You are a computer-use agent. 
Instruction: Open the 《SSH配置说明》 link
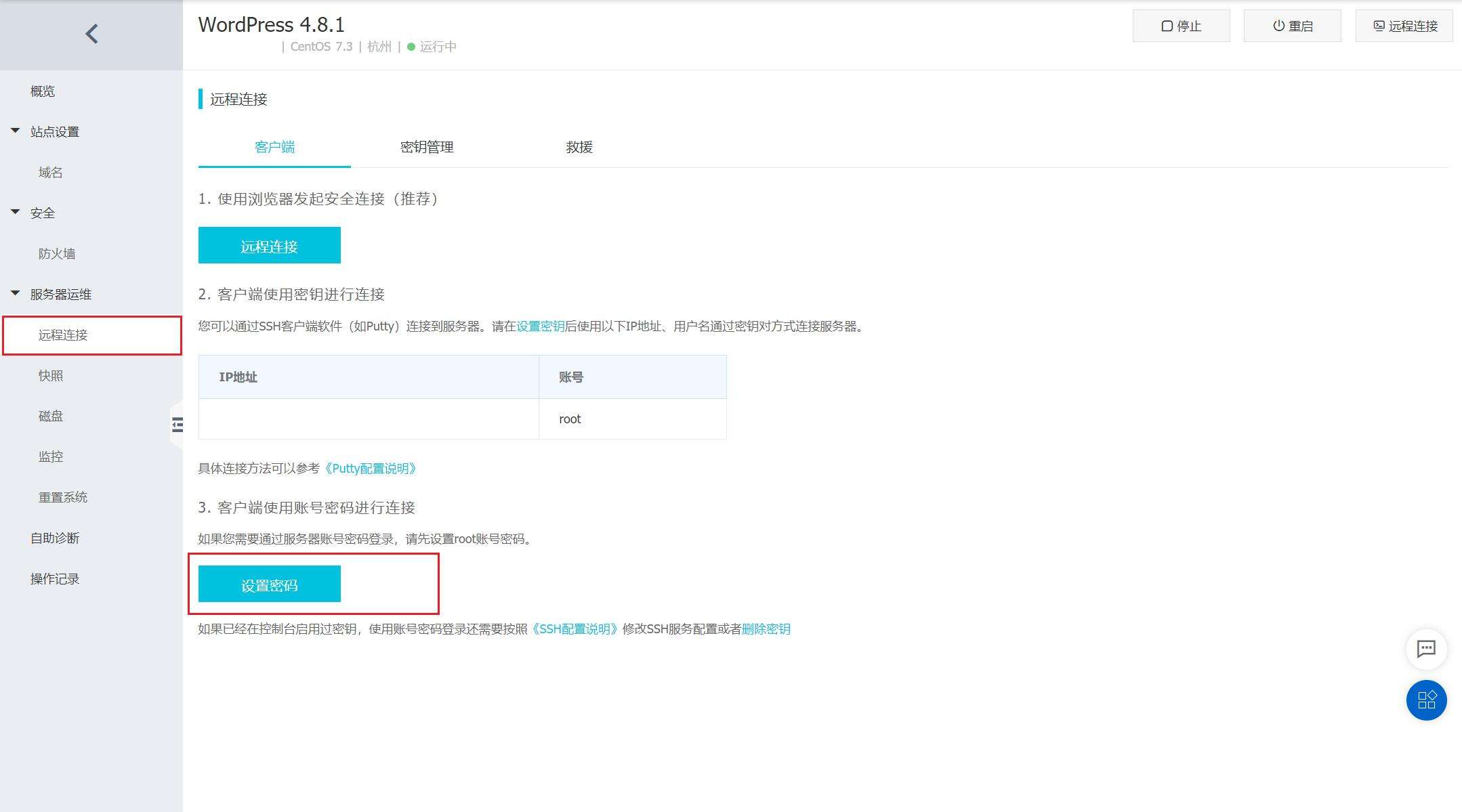coord(575,629)
